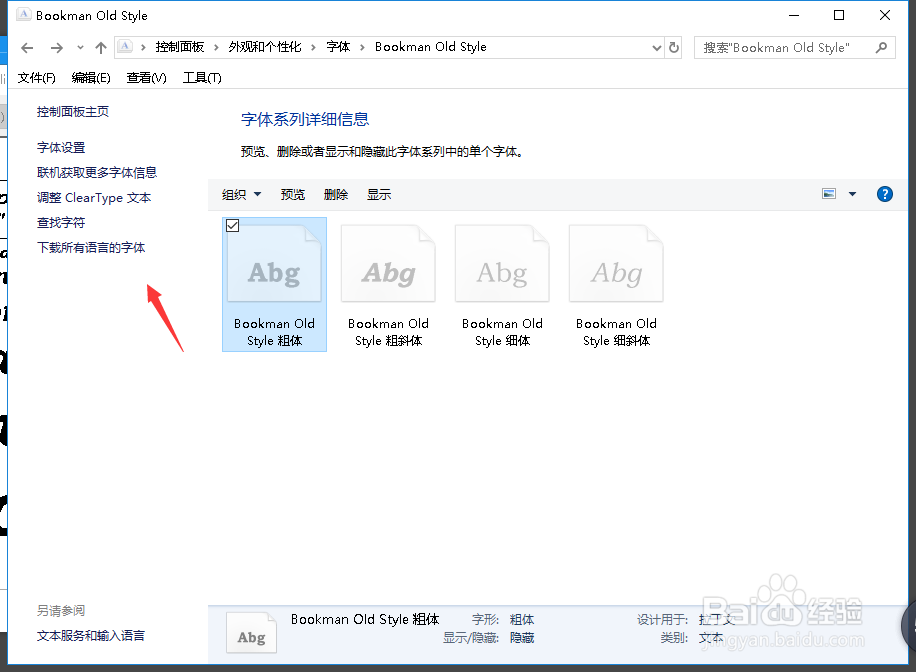Uncheck the Bookman Old Style 粗体 checkbox
The height and width of the screenshot is (672, 916).
tap(233, 226)
